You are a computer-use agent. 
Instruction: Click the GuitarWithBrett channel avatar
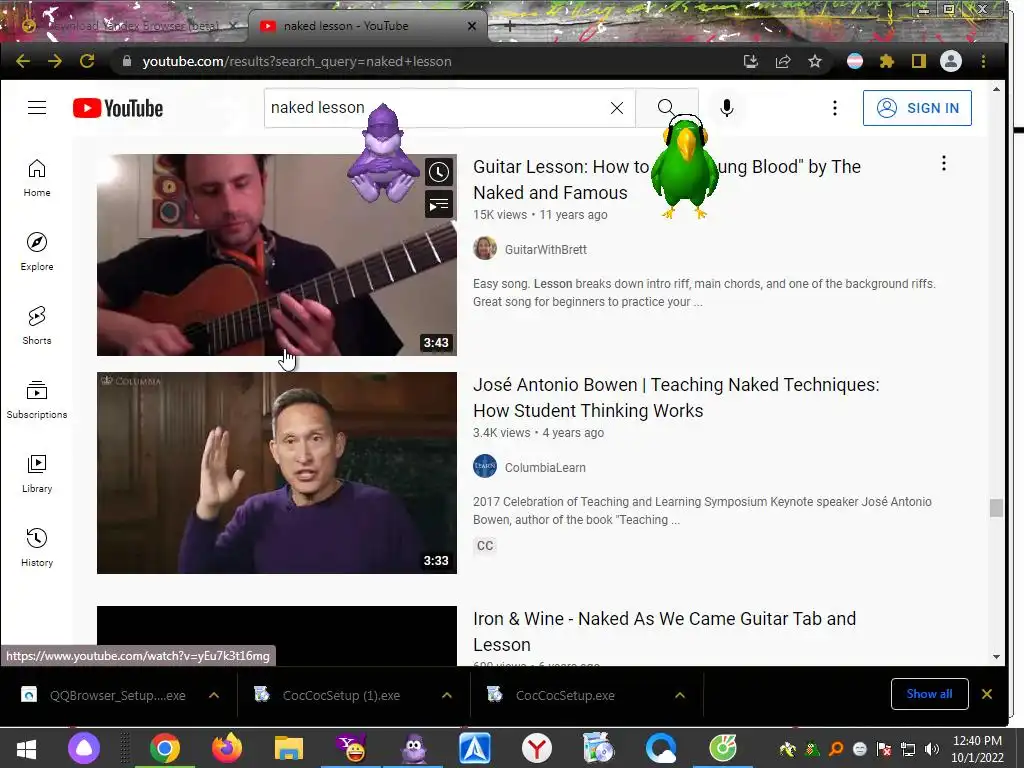[485, 249]
